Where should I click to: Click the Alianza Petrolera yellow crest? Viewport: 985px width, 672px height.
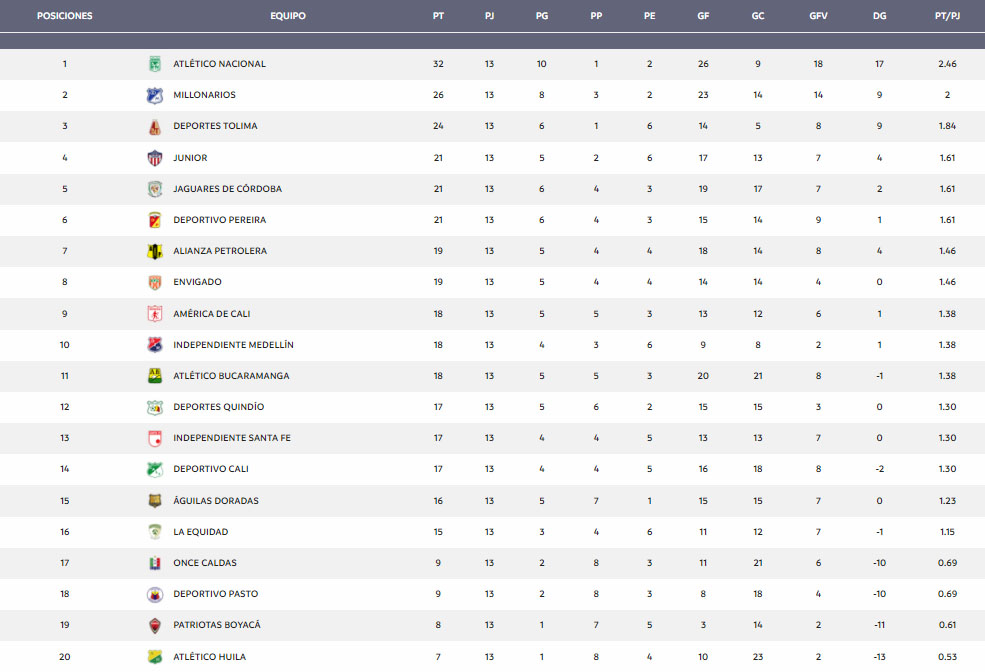coord(155,251)
